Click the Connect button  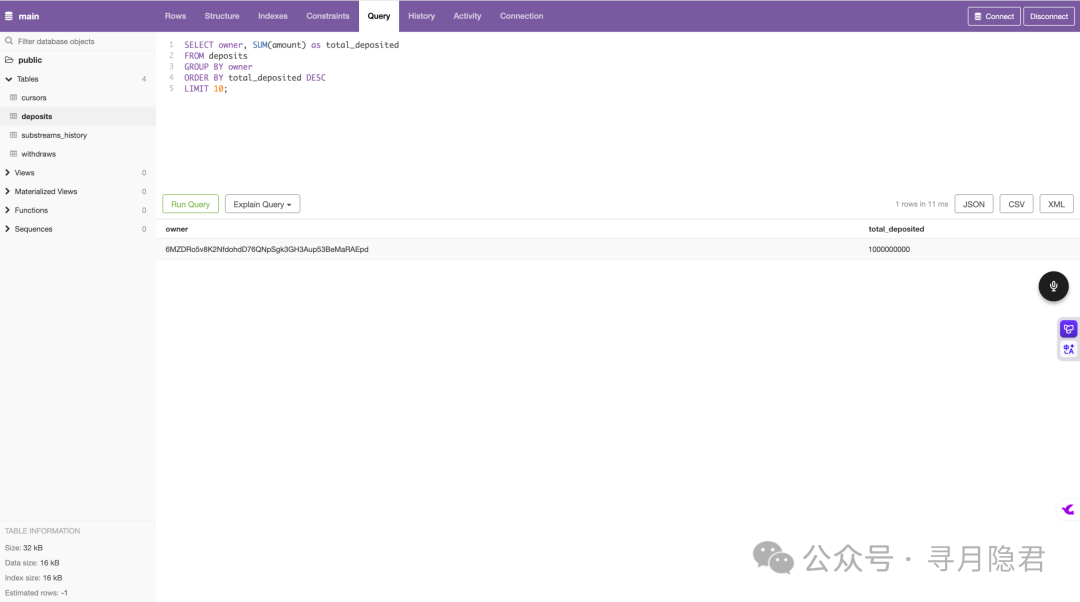tap(993, 16)
